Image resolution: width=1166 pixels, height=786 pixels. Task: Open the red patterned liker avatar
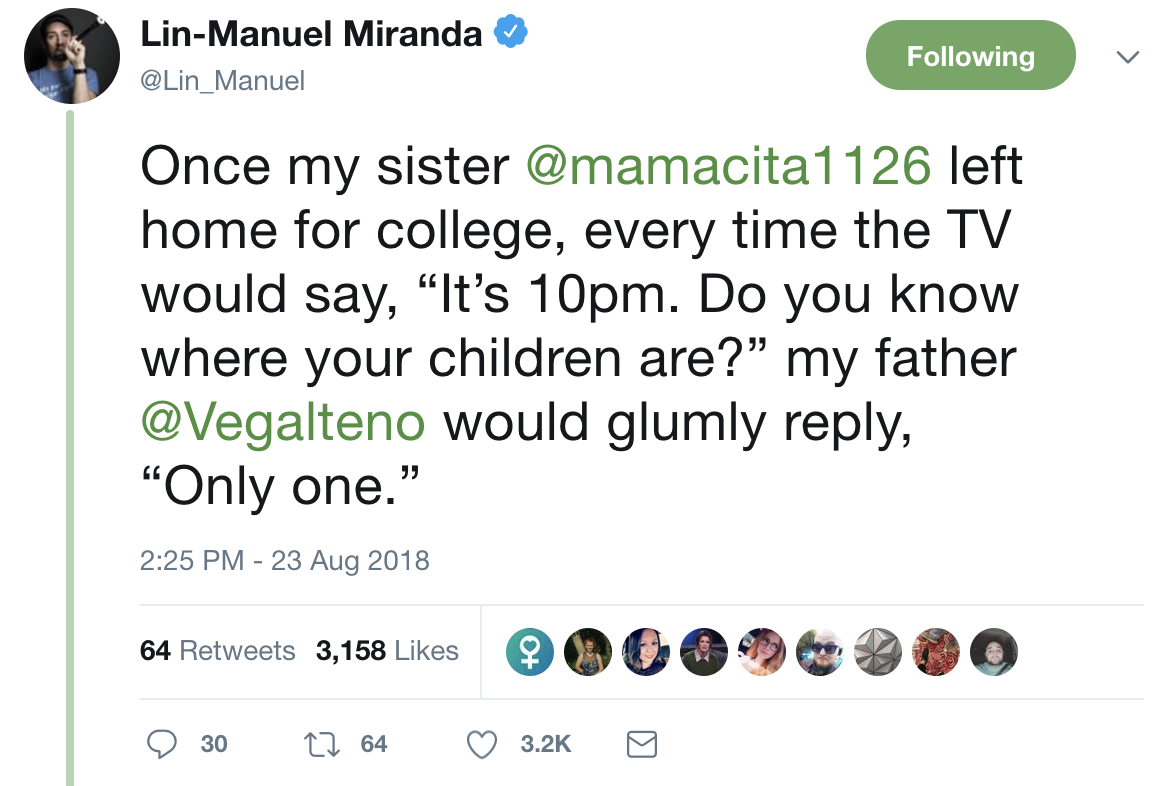[x=937, y=651]
